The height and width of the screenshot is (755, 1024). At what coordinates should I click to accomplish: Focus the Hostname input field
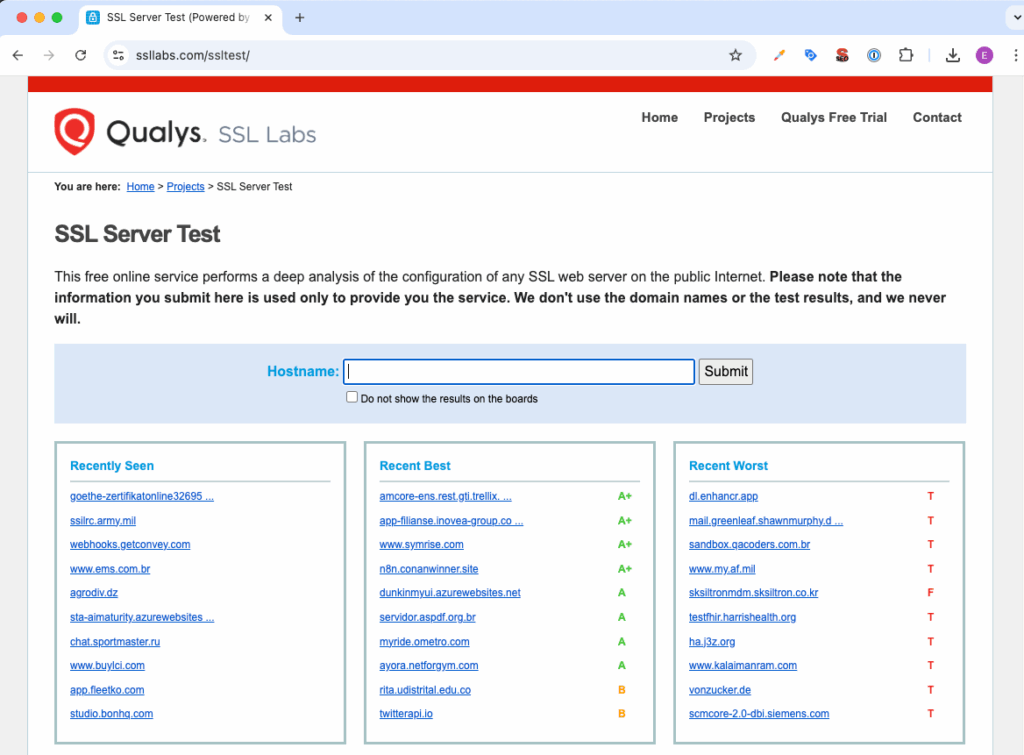pyautogui.click(x=519, y=372)
